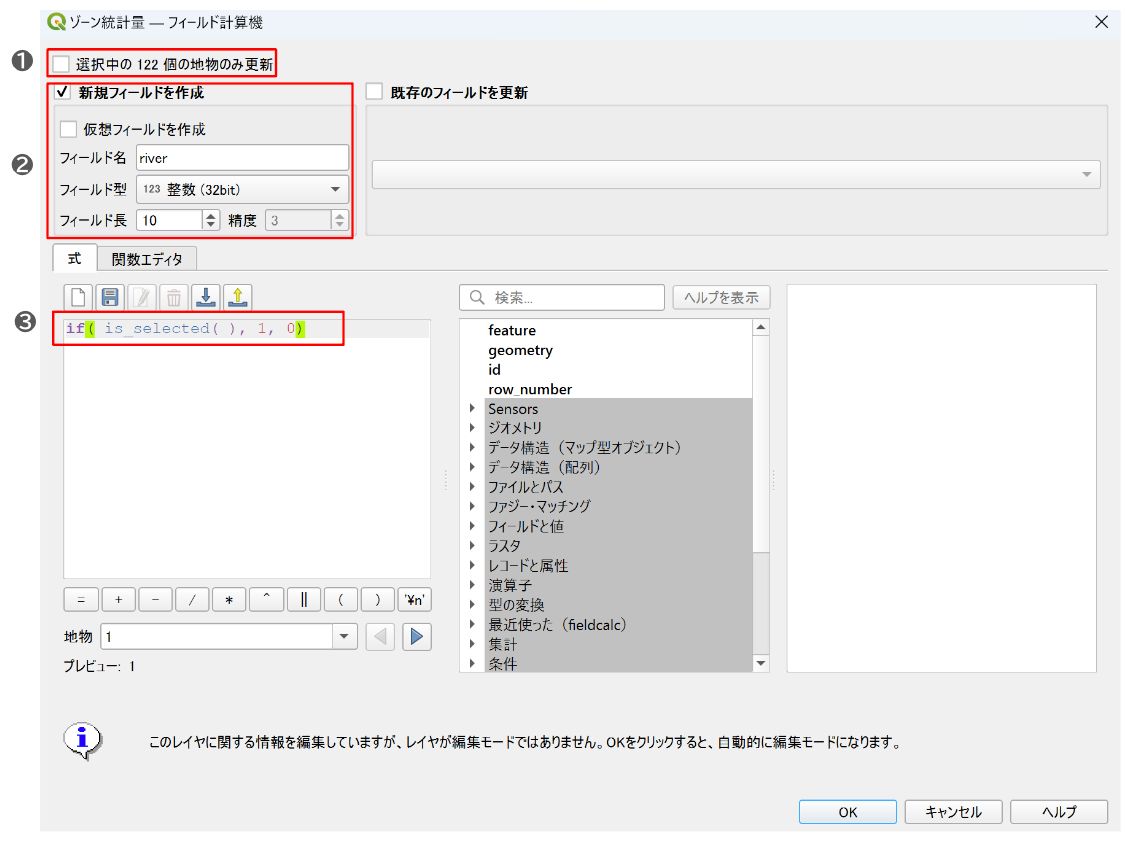Expand the 条件 group

472,663
